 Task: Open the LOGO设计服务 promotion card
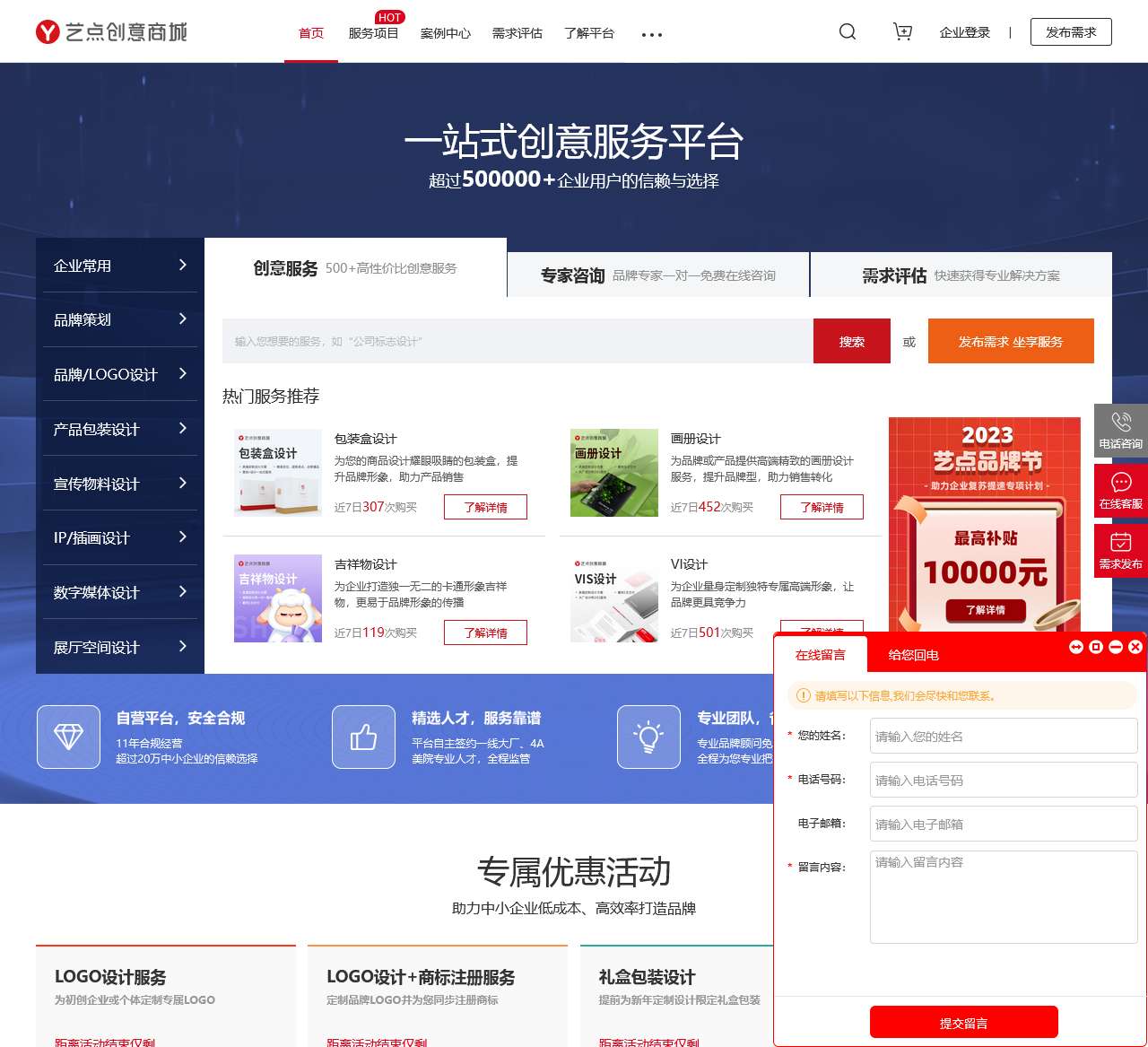[166, 996]
